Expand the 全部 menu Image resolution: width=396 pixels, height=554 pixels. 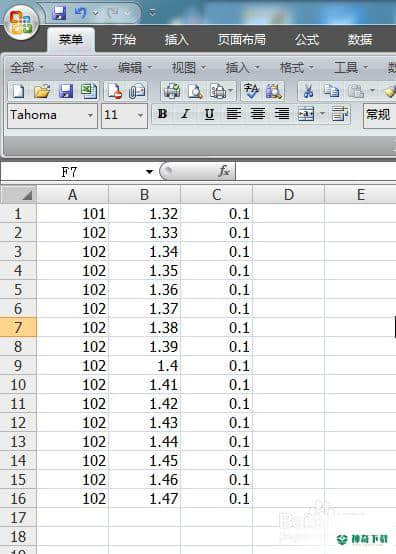pos(26,67)
